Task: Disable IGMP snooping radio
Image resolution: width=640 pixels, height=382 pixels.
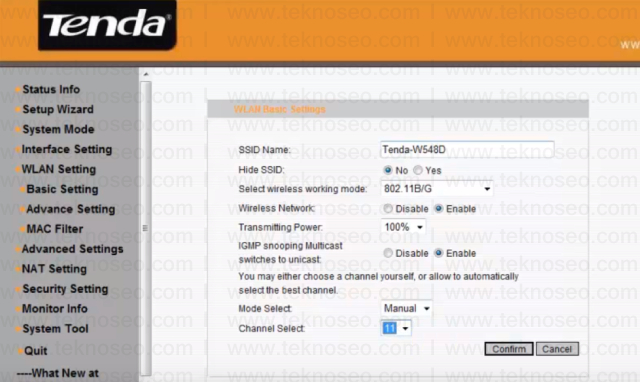Action: click(388, 253)
